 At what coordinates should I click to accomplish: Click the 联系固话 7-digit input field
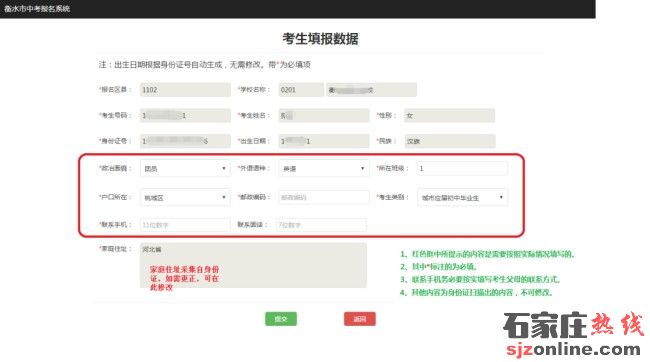[x=321, y=225]
